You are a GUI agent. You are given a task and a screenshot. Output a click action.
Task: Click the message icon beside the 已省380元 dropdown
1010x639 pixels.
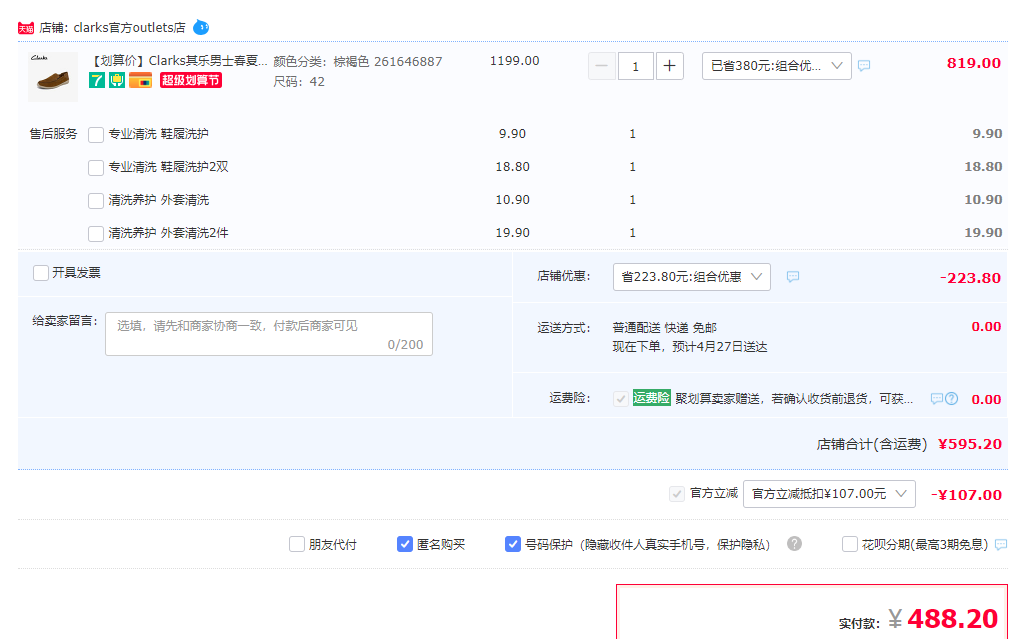pyautogui.click(x=864, y=66)
